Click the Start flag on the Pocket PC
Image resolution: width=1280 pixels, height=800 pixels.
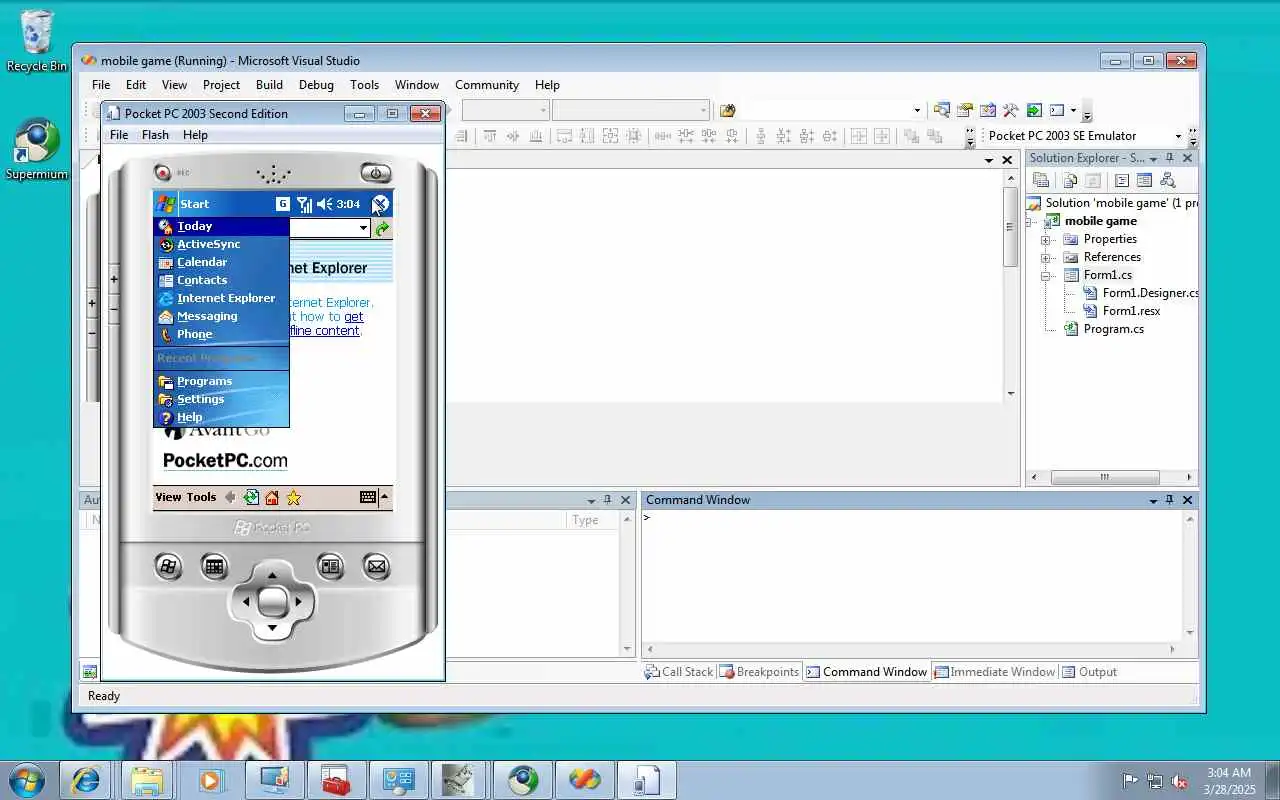pyautogui.click(x=166, y=204)
